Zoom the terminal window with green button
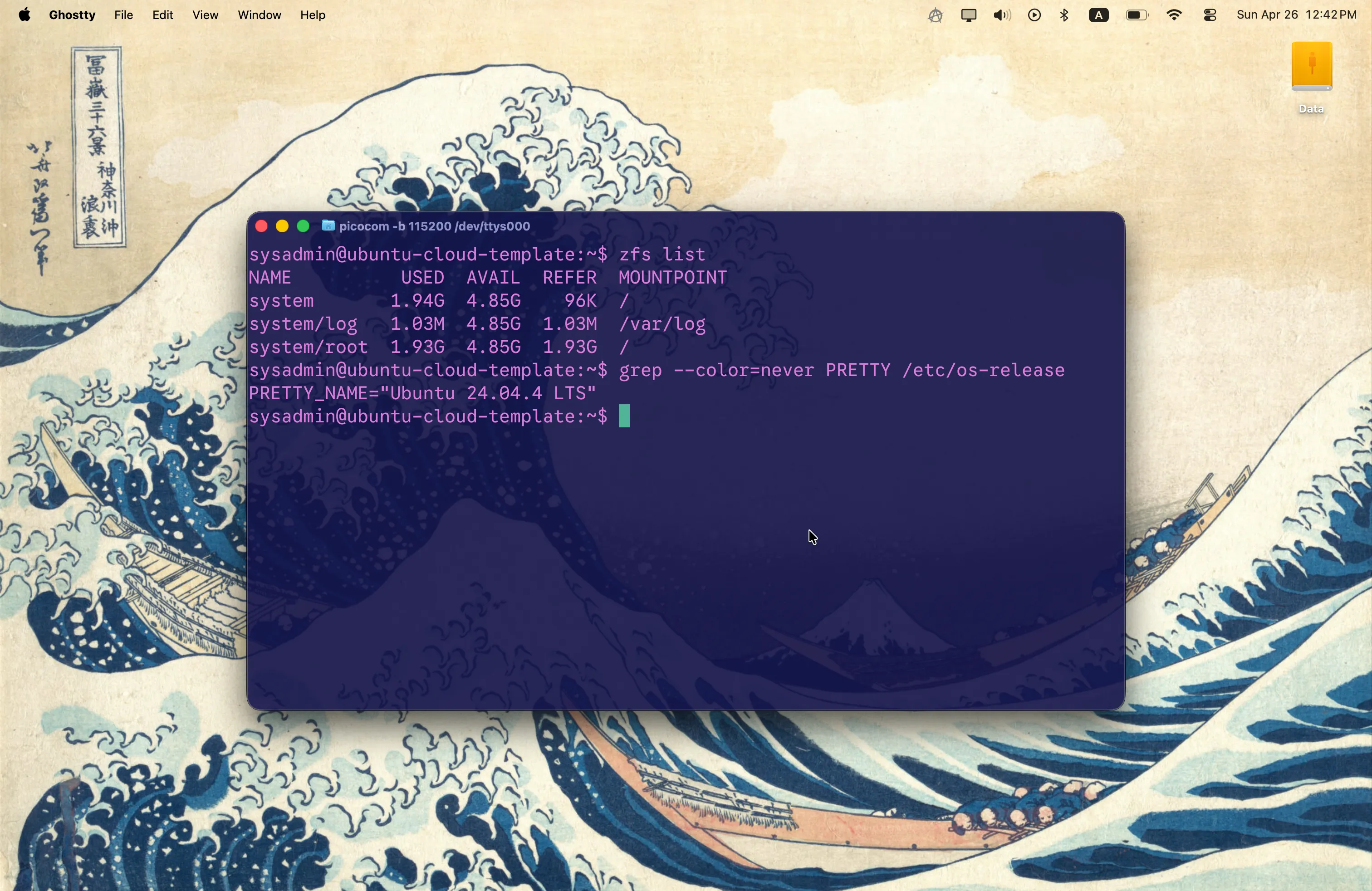1372x891 pixels. tap(303, 226)
